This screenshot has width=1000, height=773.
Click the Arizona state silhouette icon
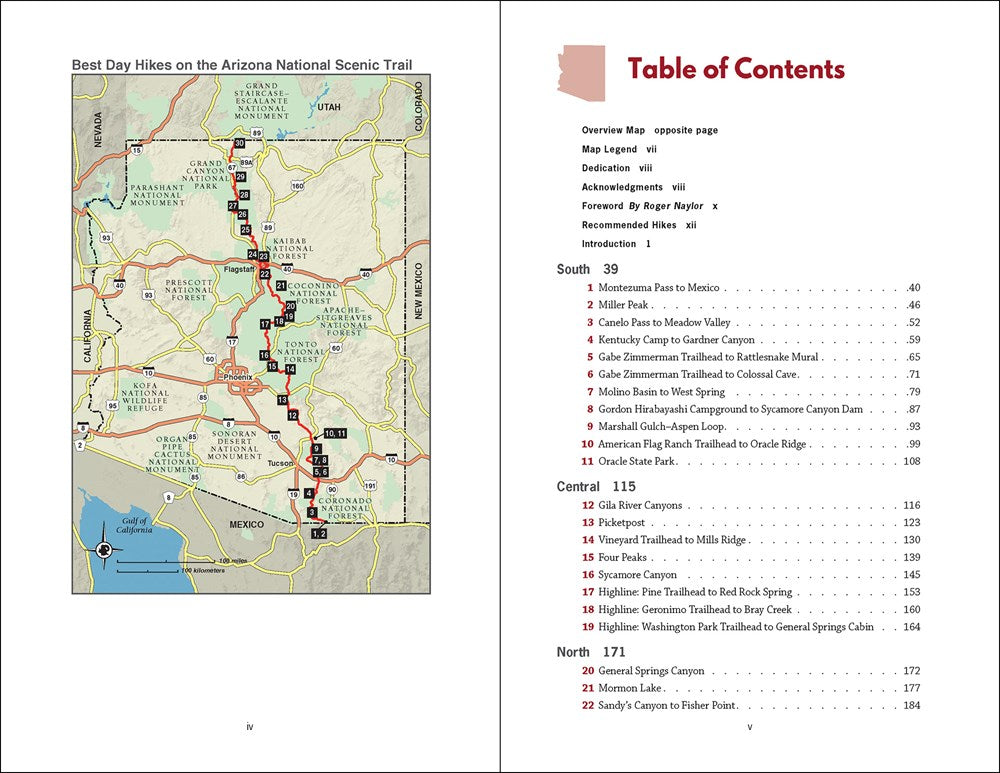pyautogui.click(x=581, y=72)
